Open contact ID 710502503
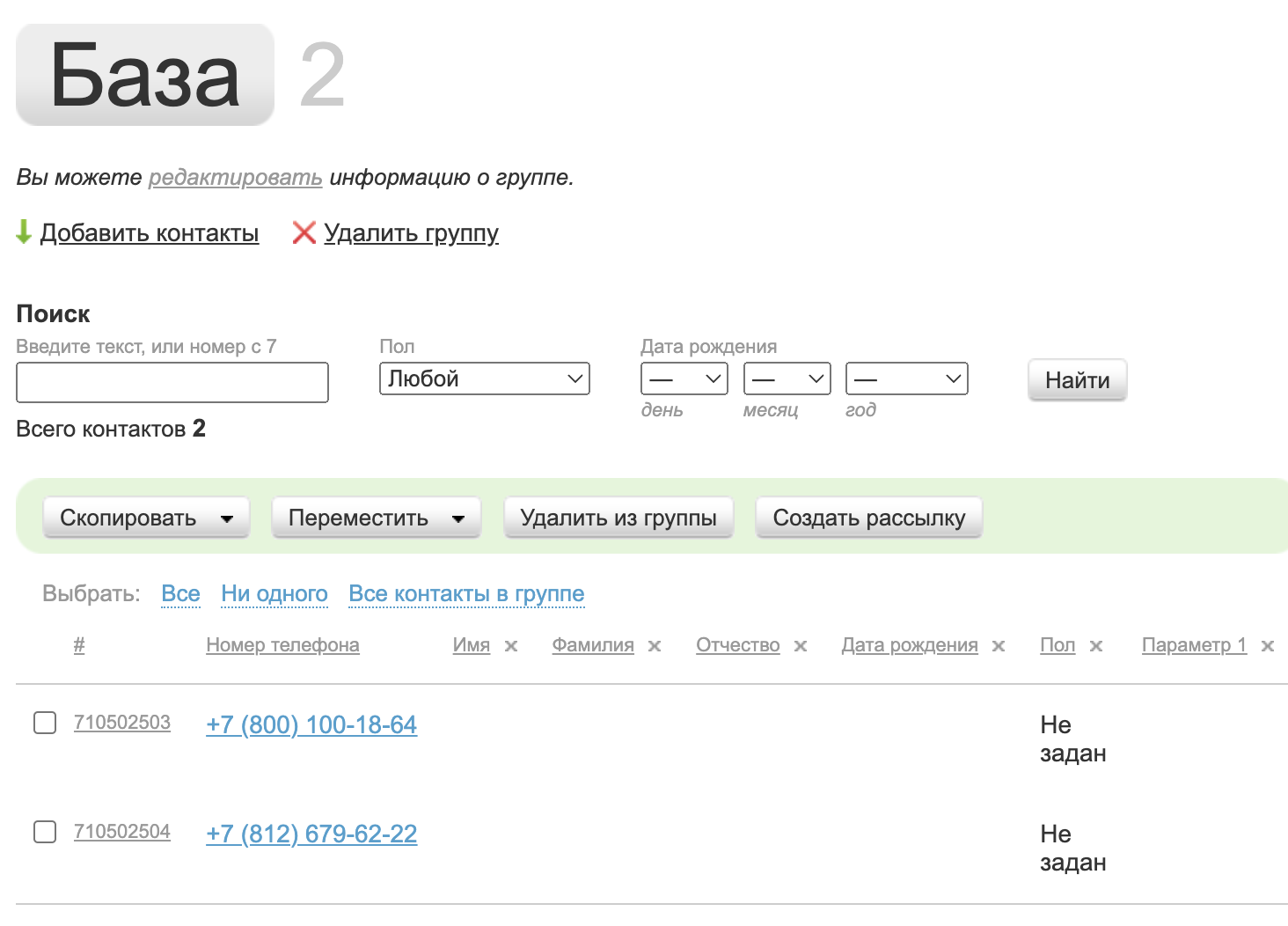The height and width of the screenshot is (926, 1288). tap(122, 723)
